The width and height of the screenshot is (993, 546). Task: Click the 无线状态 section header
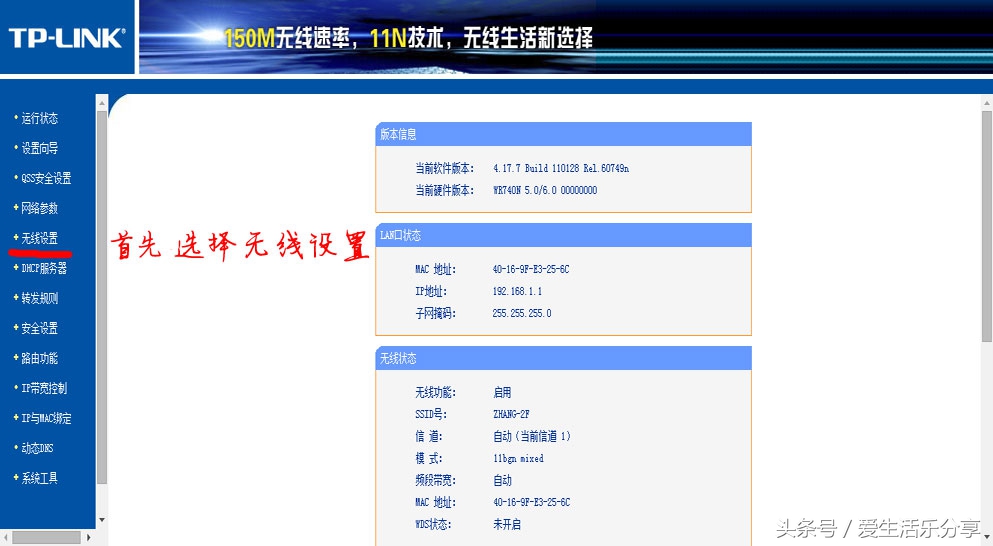(x=563, y=359)
